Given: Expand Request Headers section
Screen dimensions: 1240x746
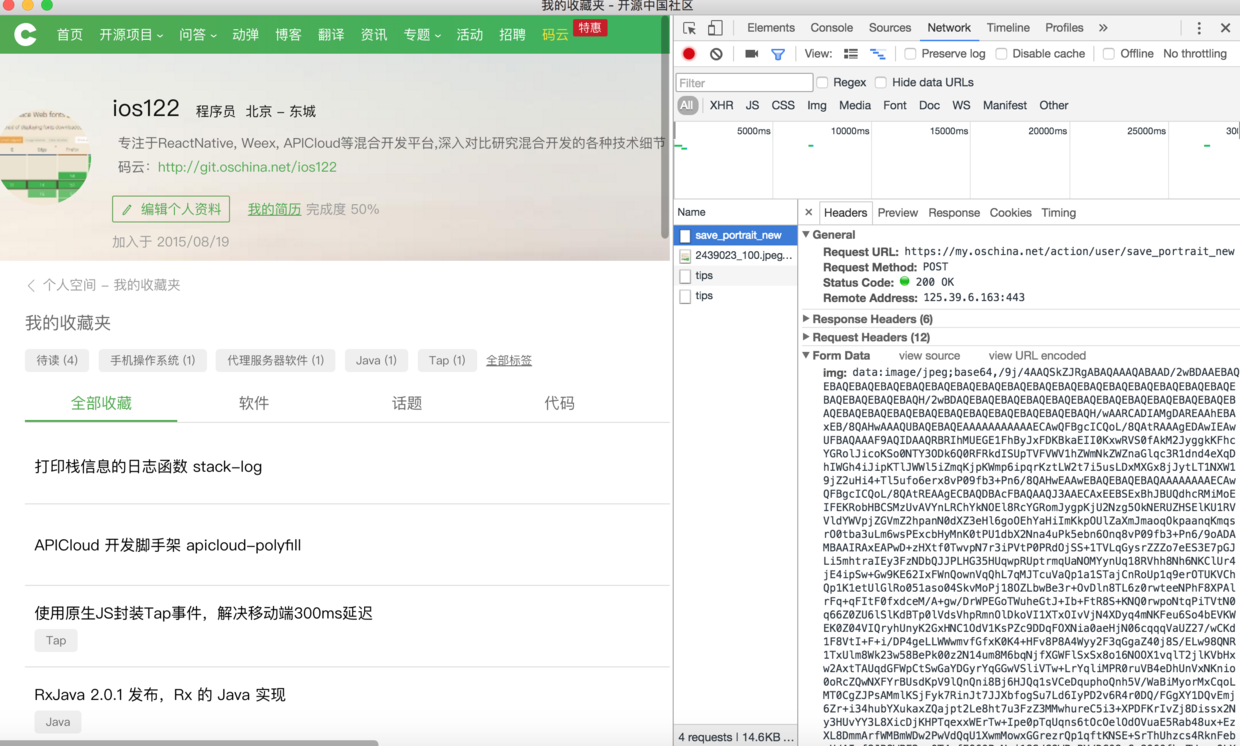Looking at the screenshot, I should [806, 337].
